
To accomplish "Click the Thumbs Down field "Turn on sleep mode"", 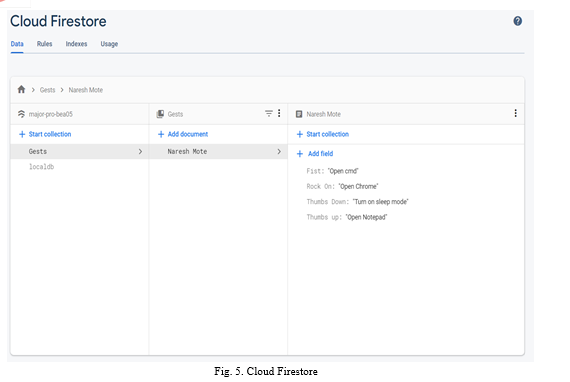I will 381,202.
